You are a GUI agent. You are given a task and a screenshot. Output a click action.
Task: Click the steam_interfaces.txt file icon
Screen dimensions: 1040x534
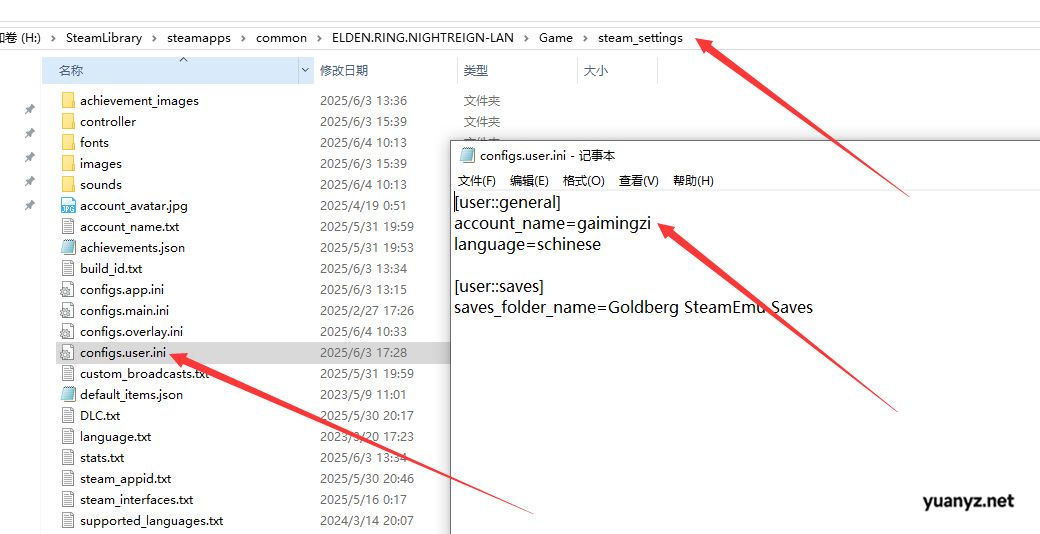[x=68, y=500]
